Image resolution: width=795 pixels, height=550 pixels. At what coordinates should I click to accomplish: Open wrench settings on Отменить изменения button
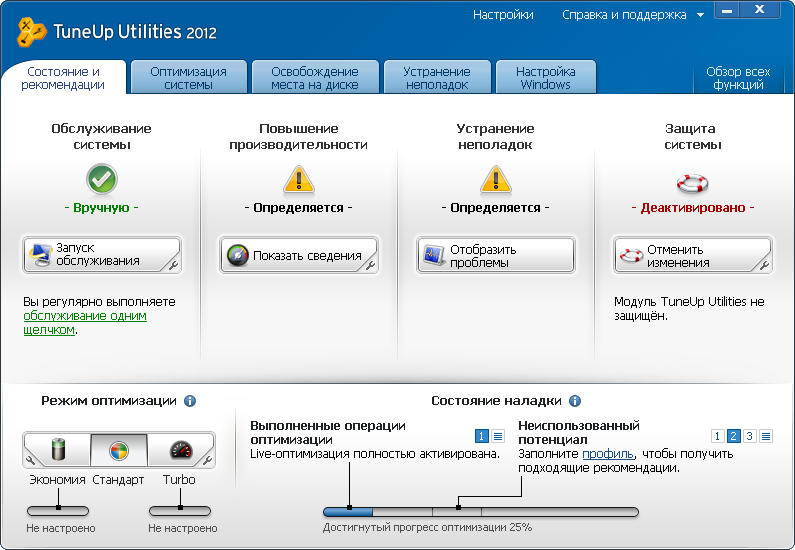pos(764,265)
